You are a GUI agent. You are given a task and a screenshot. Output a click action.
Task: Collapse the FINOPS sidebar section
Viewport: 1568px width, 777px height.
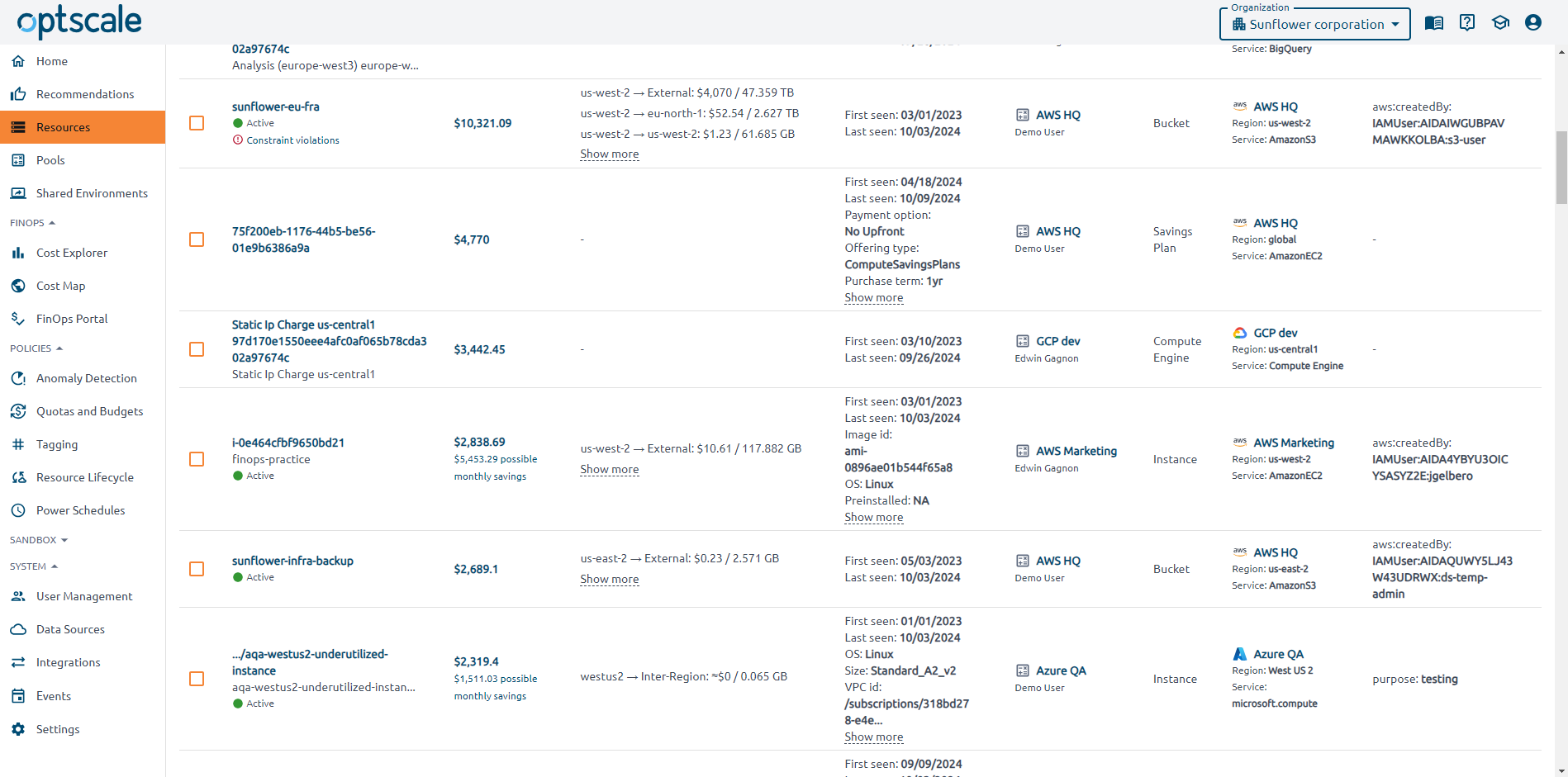coord(33,223)
